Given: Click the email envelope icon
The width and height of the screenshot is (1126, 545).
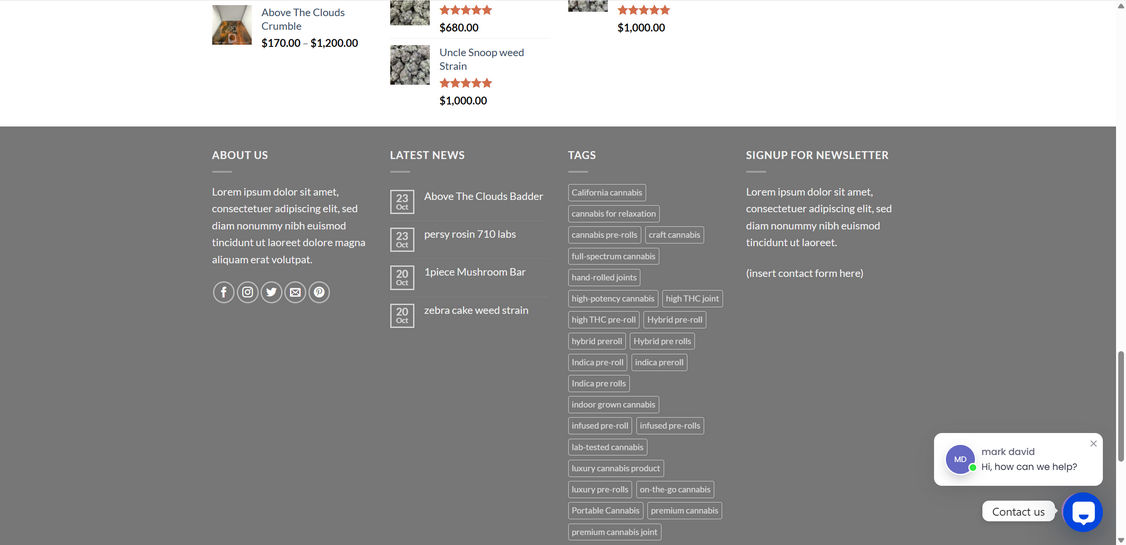Looking at the screenshot, I should tap(295, 292).
